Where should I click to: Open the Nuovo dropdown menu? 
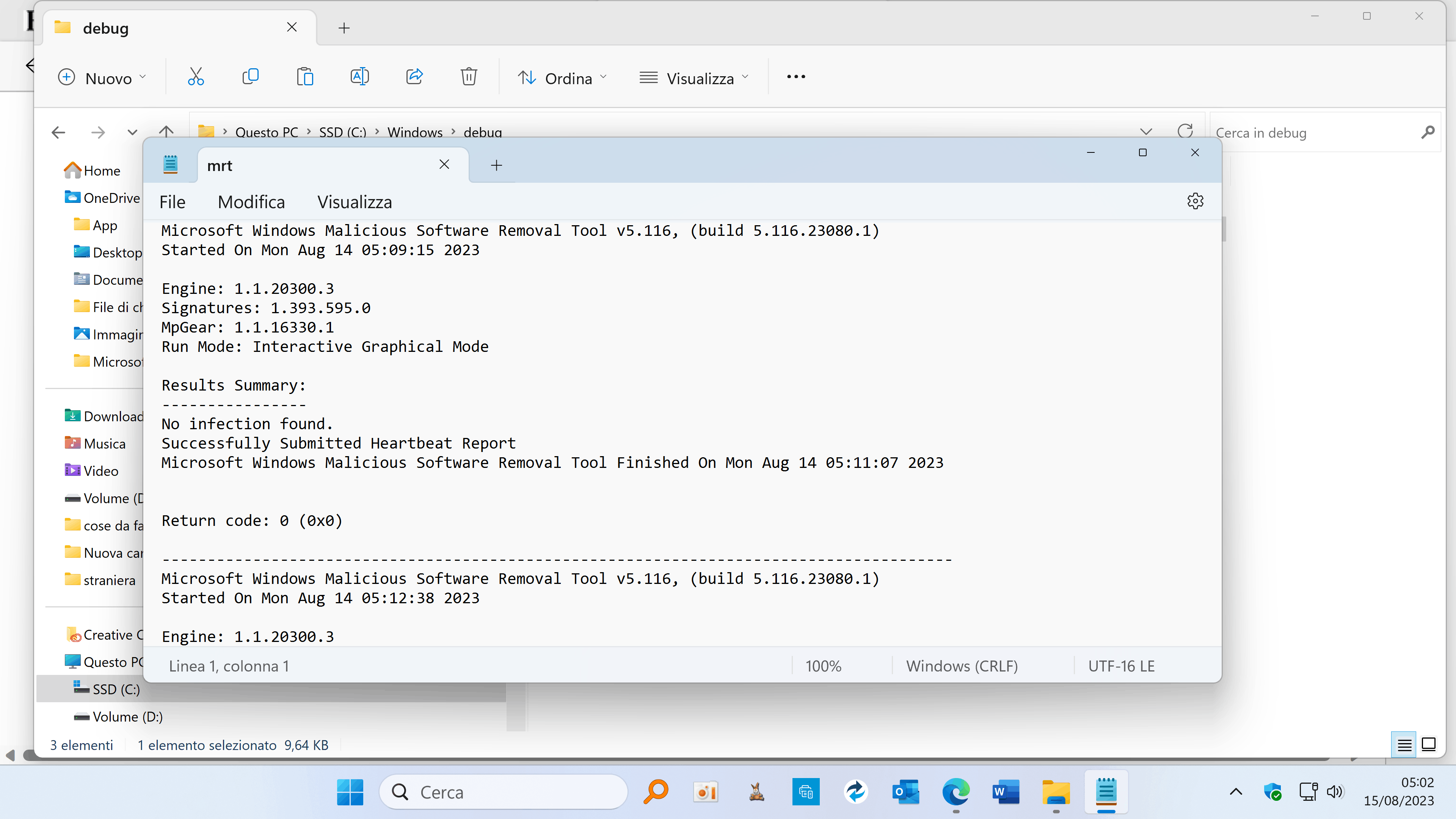tap(102, 78)
